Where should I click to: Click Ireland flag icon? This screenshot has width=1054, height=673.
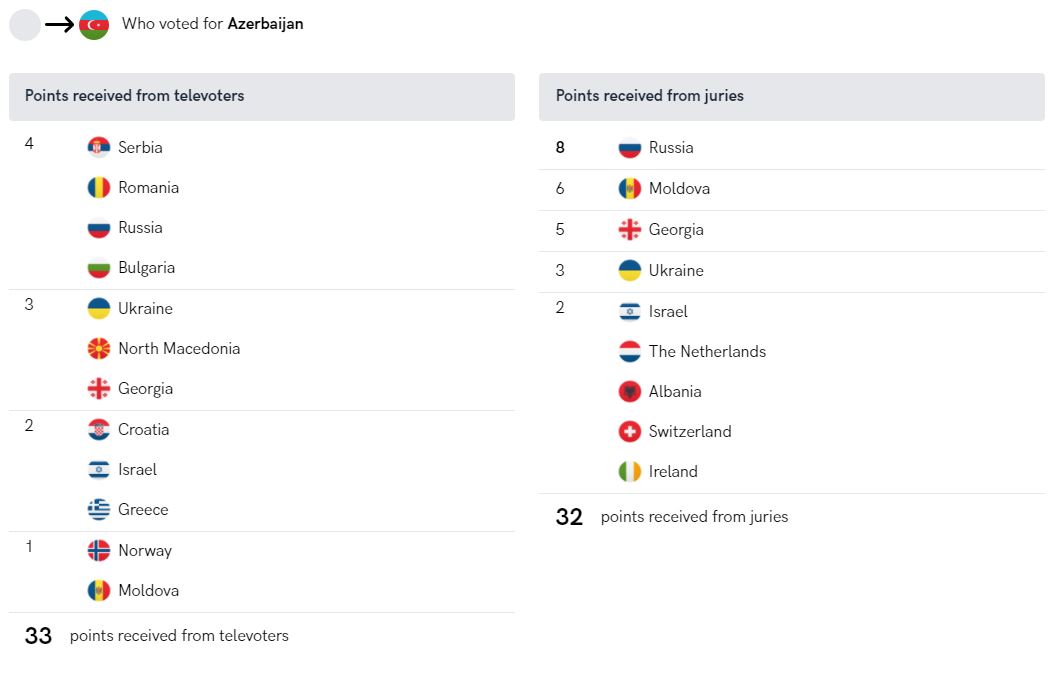point(630,471)
